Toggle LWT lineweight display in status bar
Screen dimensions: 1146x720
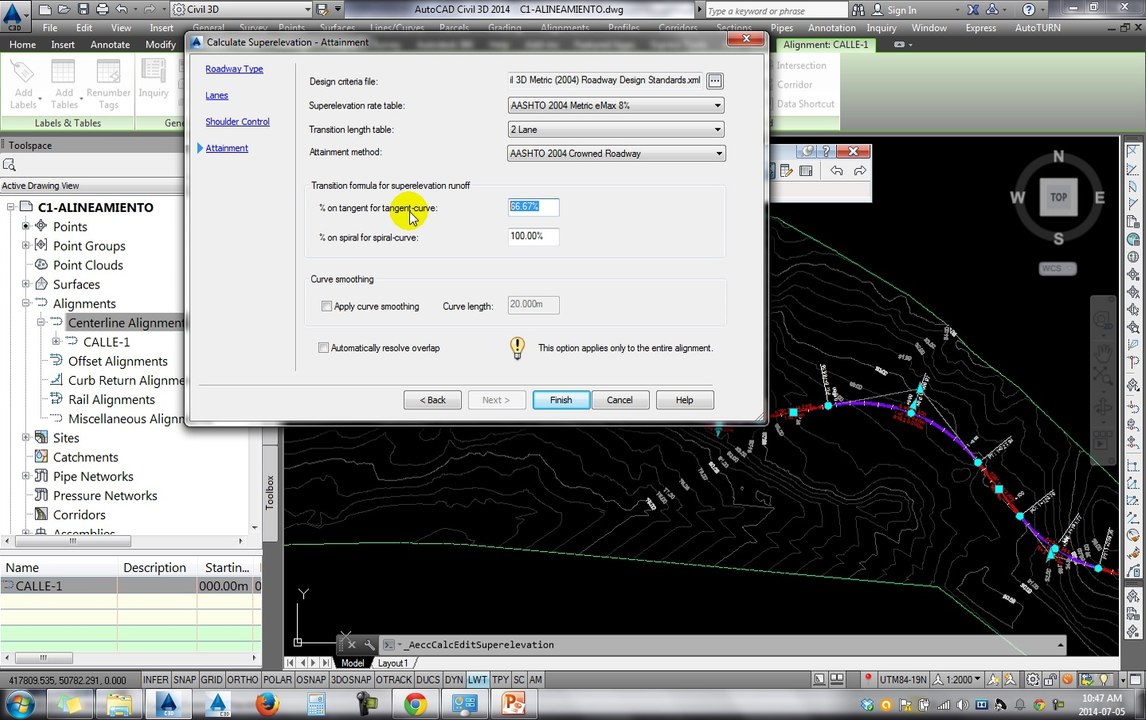pos(477,680)
